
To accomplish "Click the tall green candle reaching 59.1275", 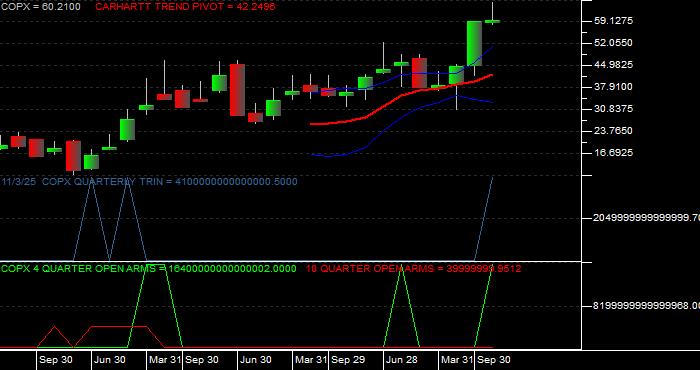I will pos(474,43).
